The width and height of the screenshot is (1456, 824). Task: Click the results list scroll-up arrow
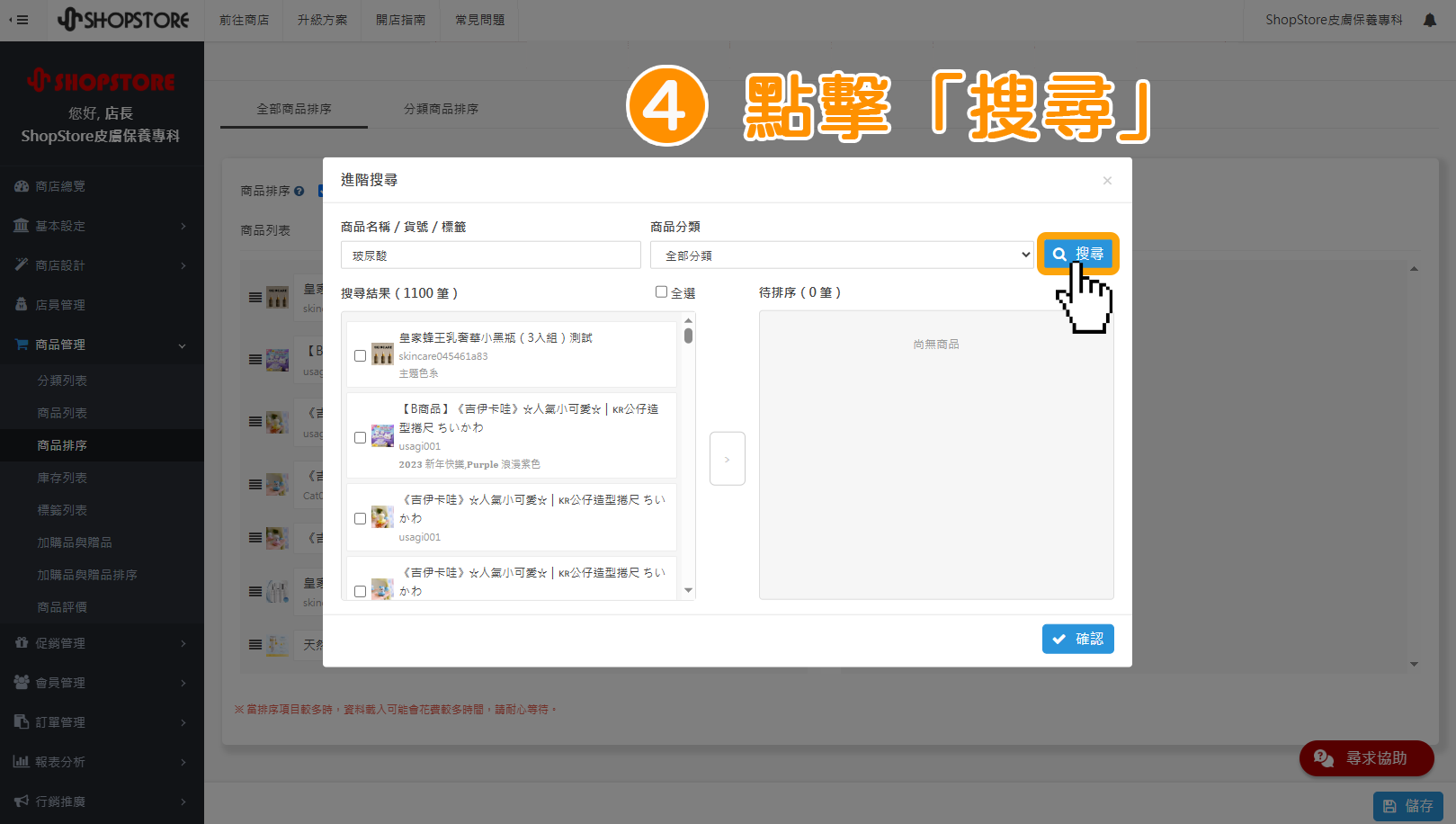click(x=689, y=320)
